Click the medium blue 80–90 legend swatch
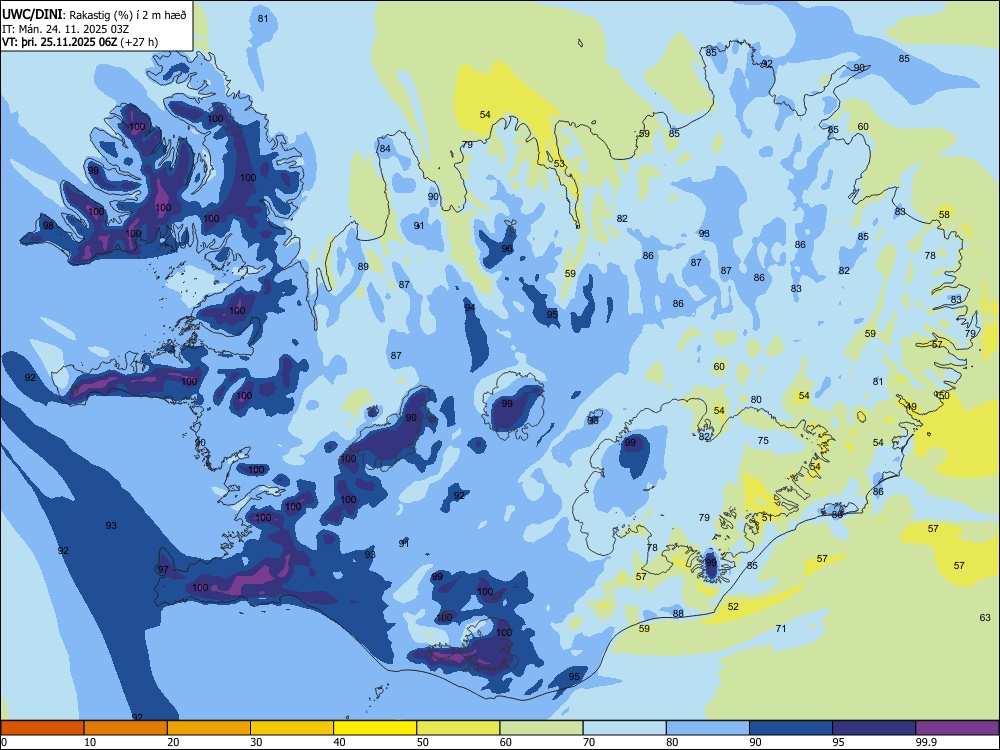The image size is (1000, 750). [708, 728]
